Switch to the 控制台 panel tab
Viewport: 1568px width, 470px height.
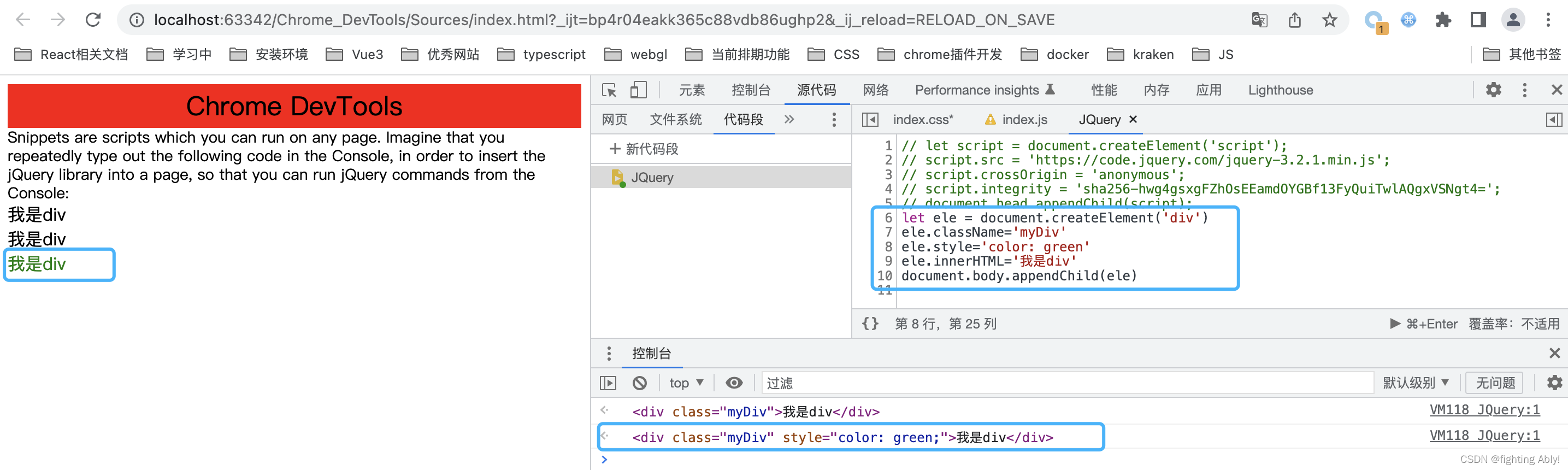pos(751,90)
